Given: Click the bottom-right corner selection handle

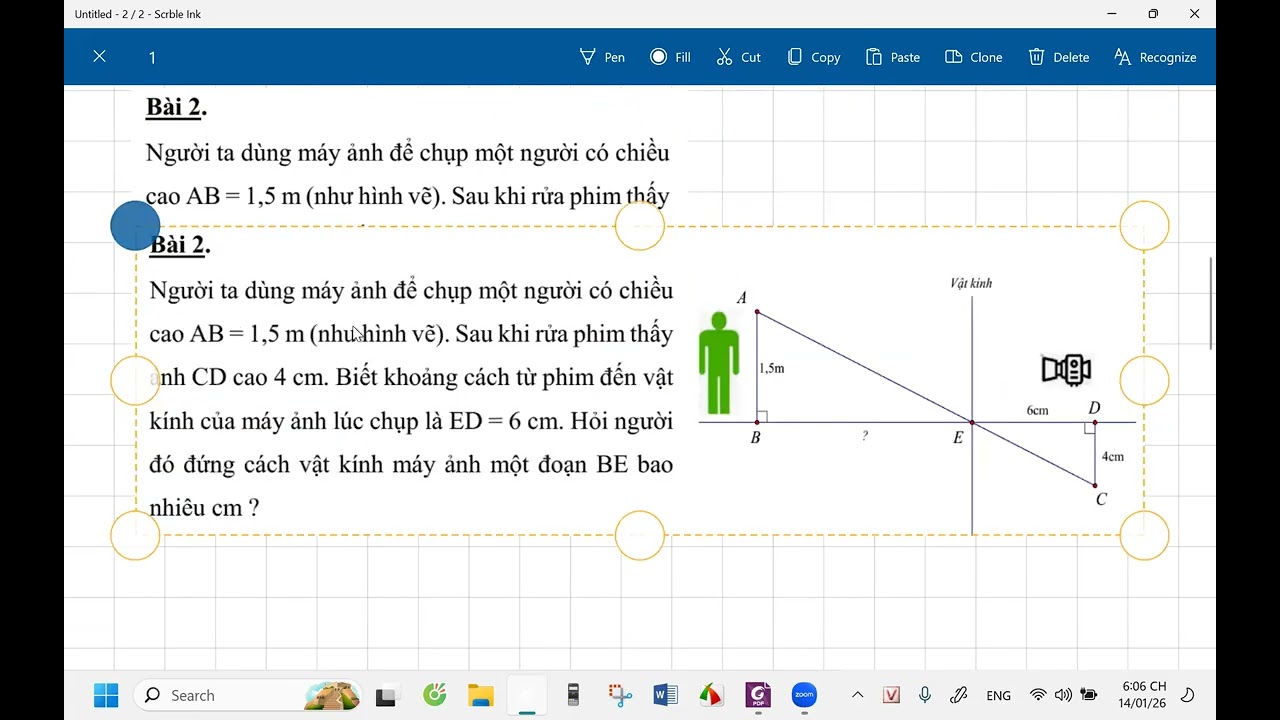Looking at the screenshot, I should [1144, 535].
